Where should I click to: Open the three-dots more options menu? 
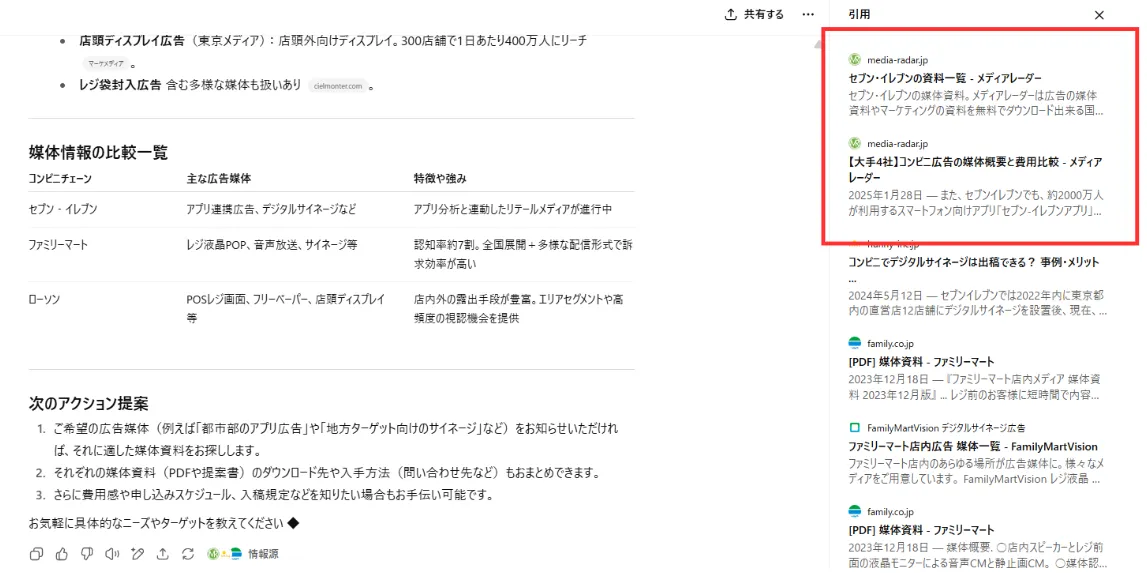pyautogui.click(x=808, y=15)
